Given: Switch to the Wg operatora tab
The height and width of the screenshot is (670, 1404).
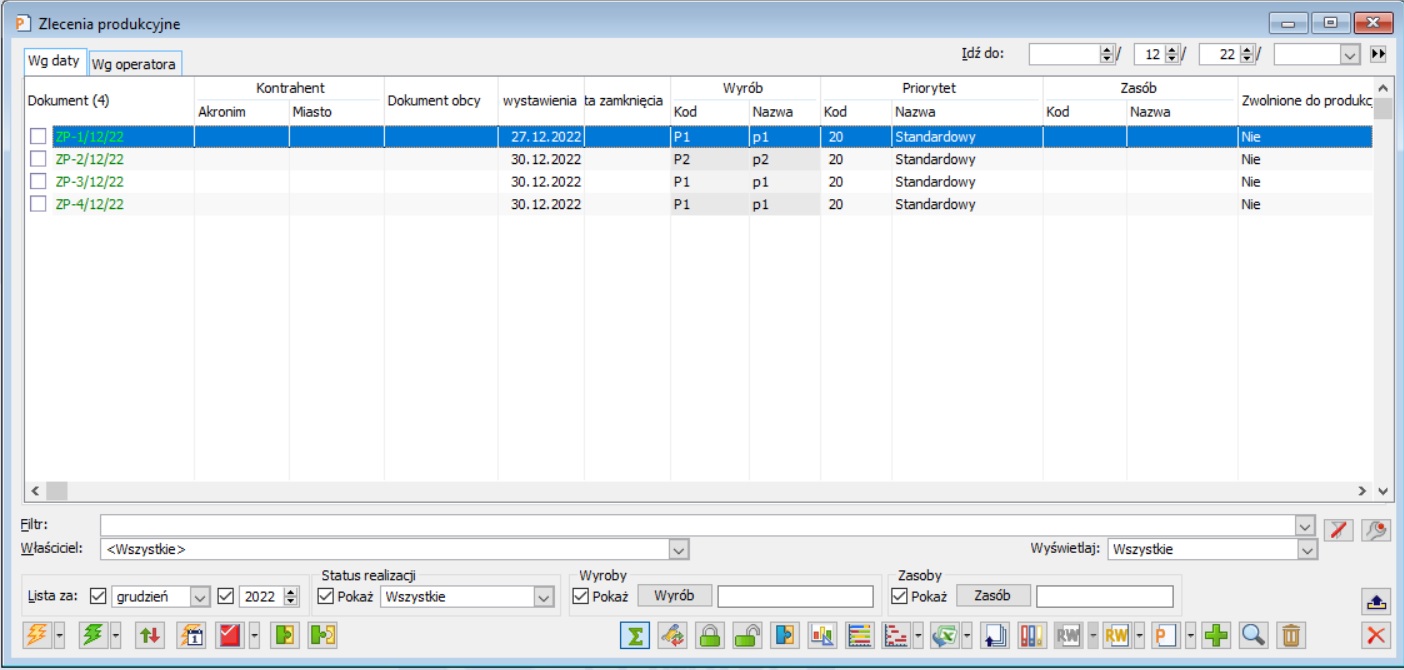Looking at the screenshot, I should click(134, 64).
